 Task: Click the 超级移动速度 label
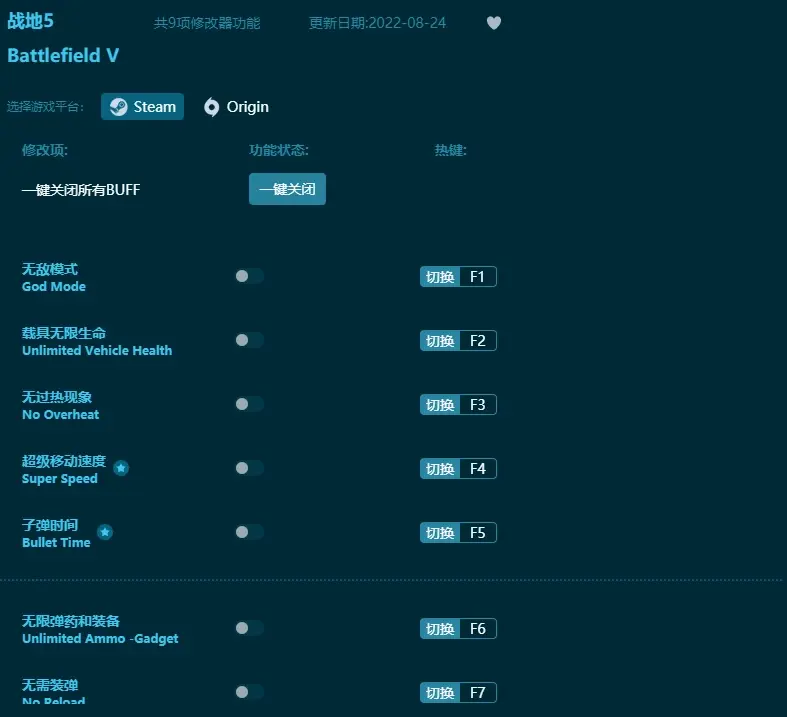[x=64, y=461]
